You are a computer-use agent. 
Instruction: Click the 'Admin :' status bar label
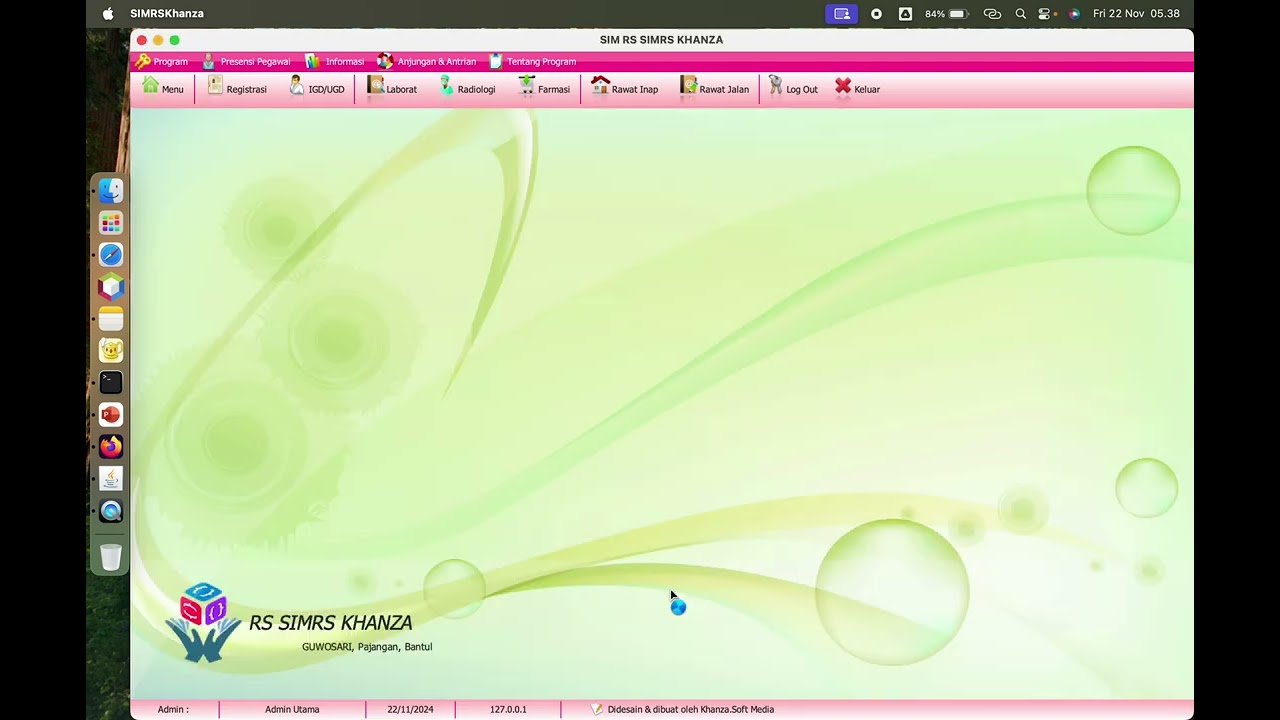pos(173,710)
